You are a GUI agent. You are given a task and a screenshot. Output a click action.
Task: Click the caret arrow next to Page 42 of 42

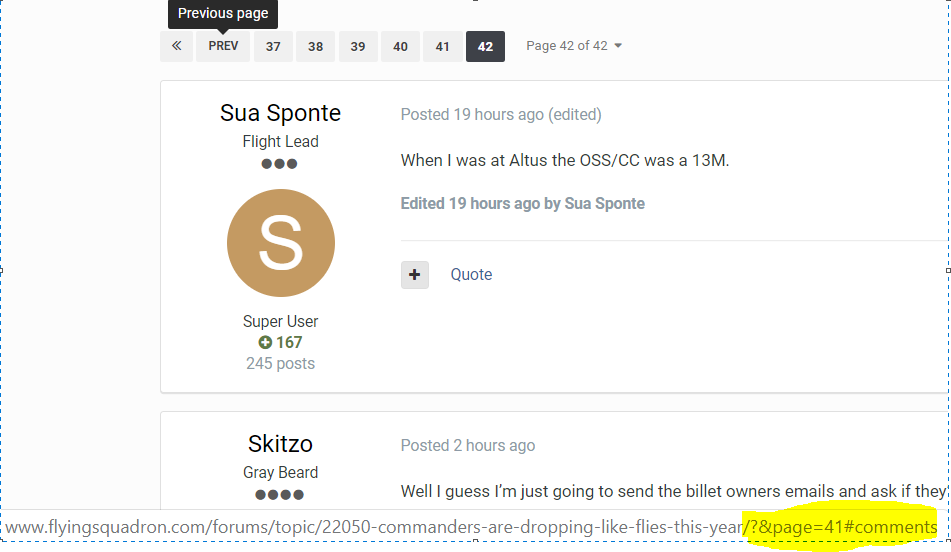(618, 46)
